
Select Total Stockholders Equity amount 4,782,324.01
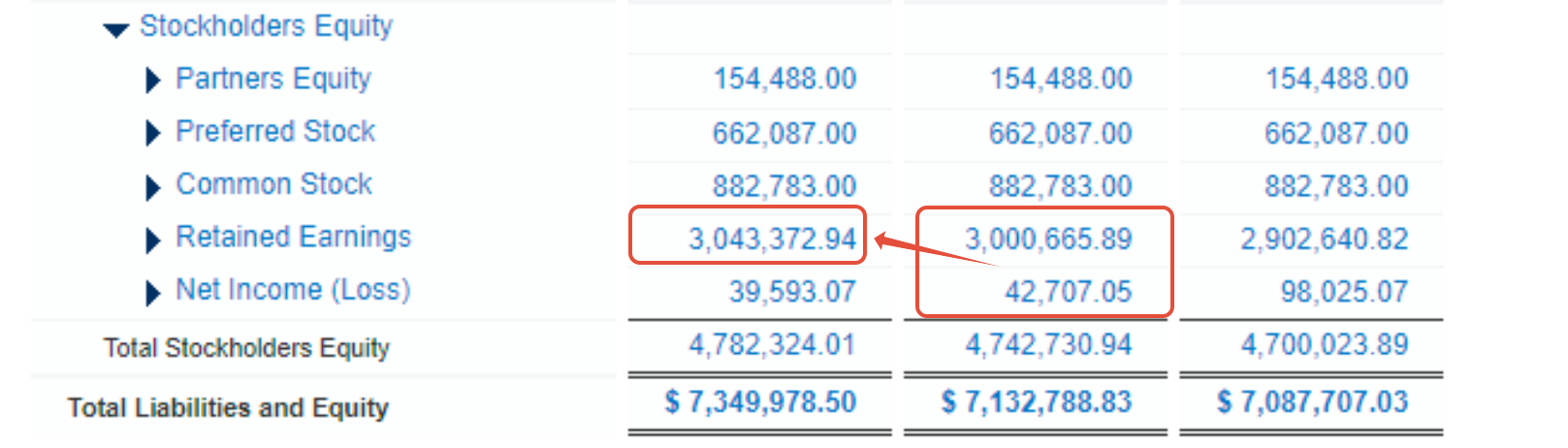[773, 345]
